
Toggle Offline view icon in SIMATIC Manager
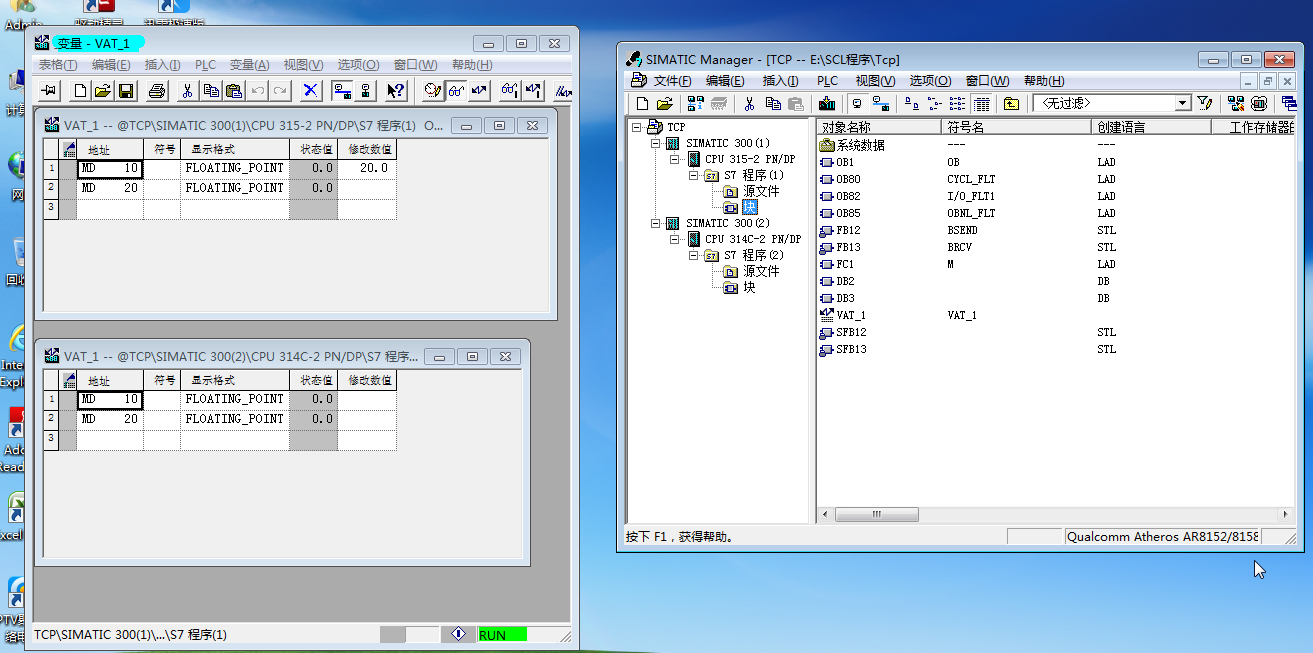[857, 103]
